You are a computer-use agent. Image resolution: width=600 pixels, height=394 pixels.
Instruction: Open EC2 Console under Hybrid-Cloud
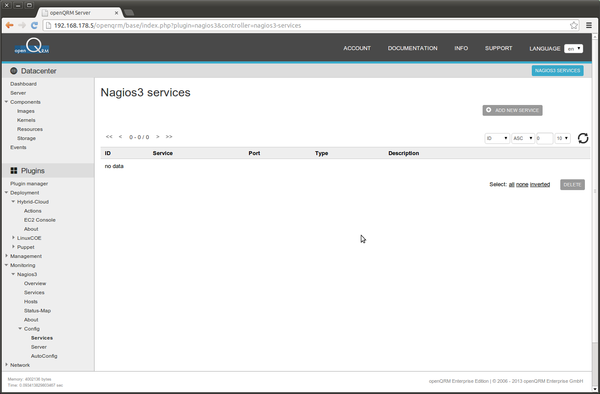[40, 220]
